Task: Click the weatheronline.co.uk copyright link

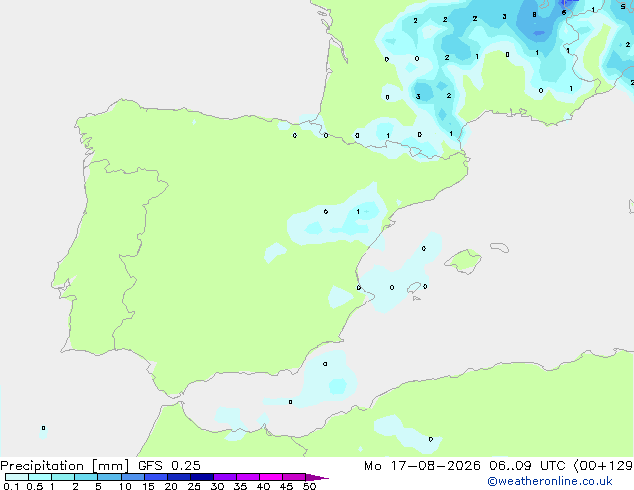Action: tap(549, 481)
